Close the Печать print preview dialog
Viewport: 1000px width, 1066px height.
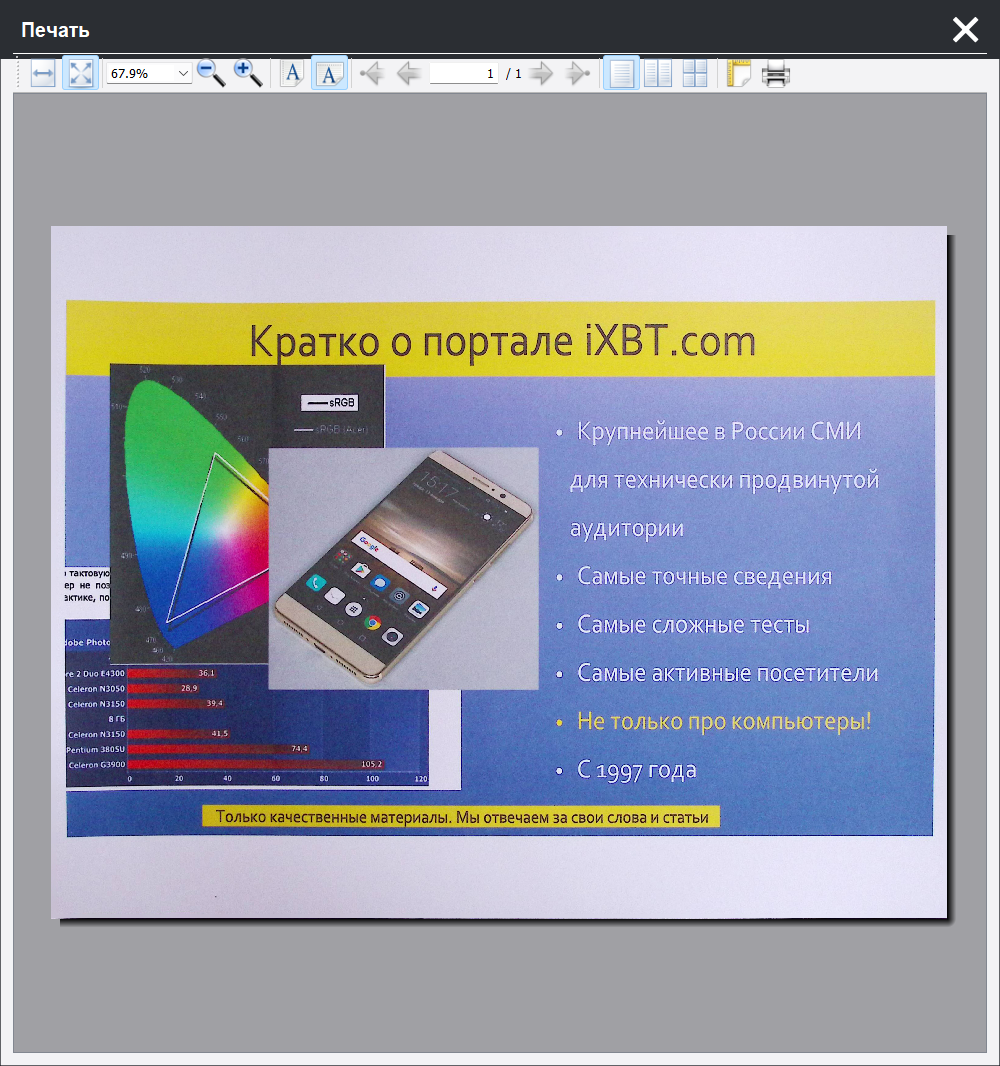(965, 30)
